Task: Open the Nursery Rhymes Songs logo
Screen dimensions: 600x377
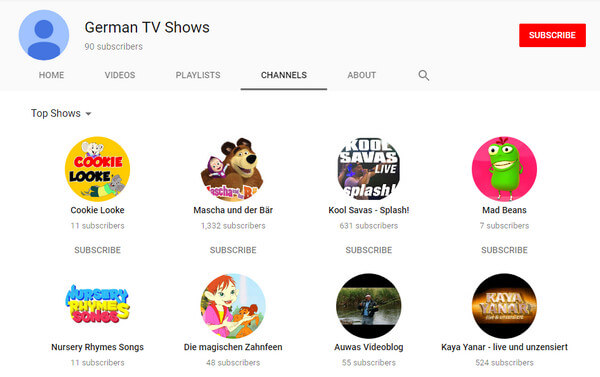Action: pyautogui.click(x=98, y=306)
